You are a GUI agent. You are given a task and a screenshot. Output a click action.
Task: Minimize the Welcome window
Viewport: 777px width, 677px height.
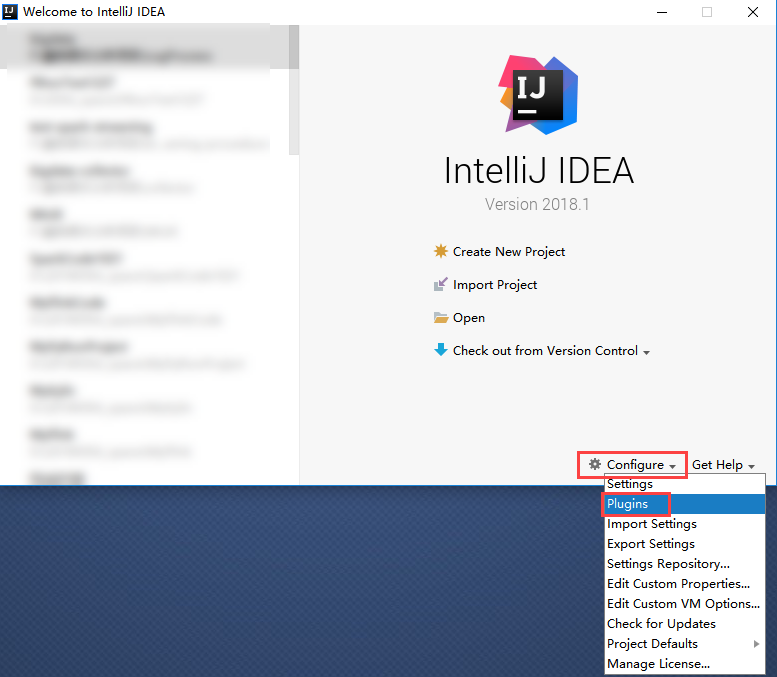pos(662,12)
